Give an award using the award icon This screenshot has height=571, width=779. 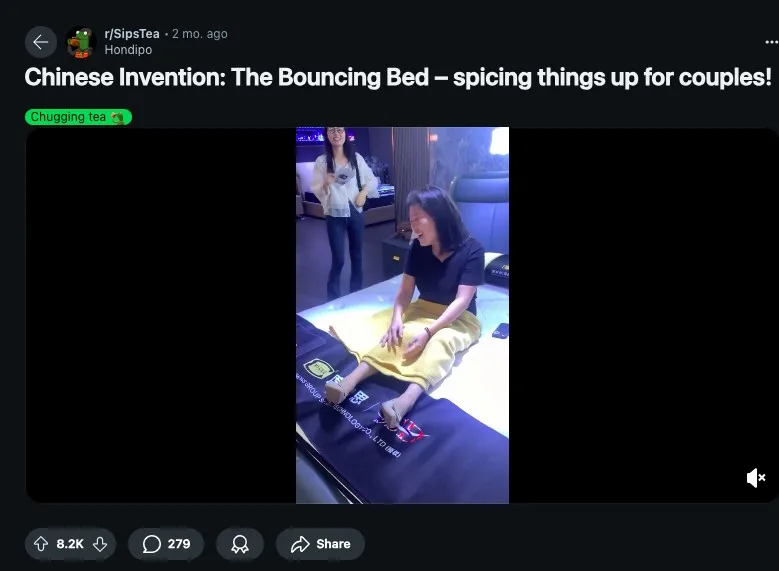(240, 544)
